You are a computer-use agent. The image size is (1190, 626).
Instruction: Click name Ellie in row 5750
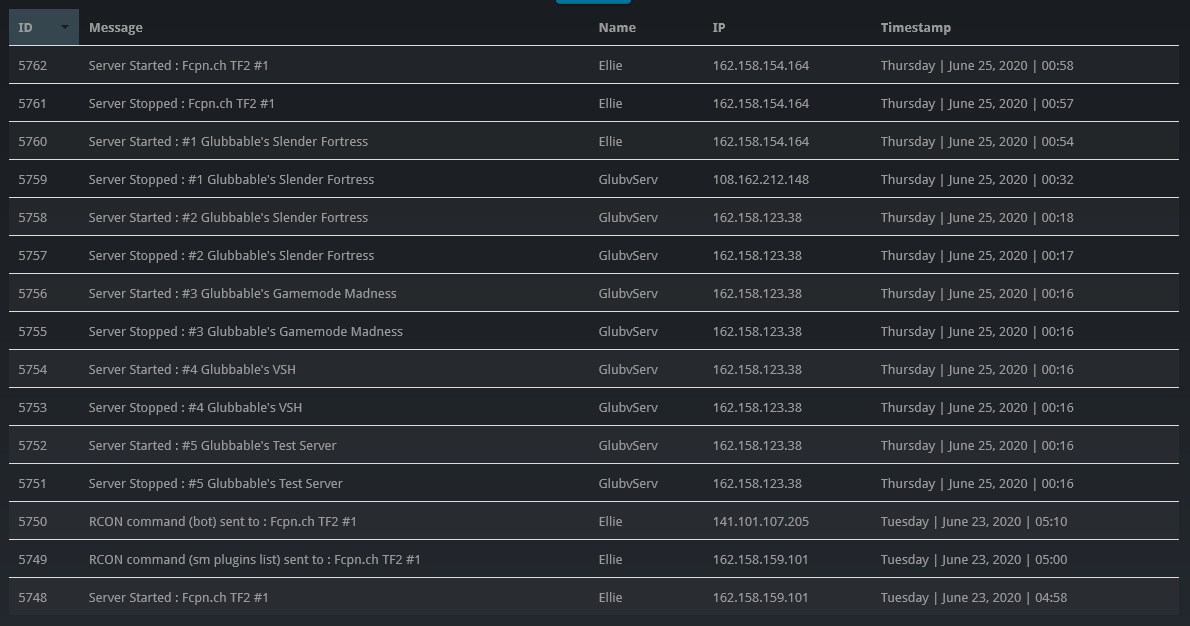[x=610, y=521]
